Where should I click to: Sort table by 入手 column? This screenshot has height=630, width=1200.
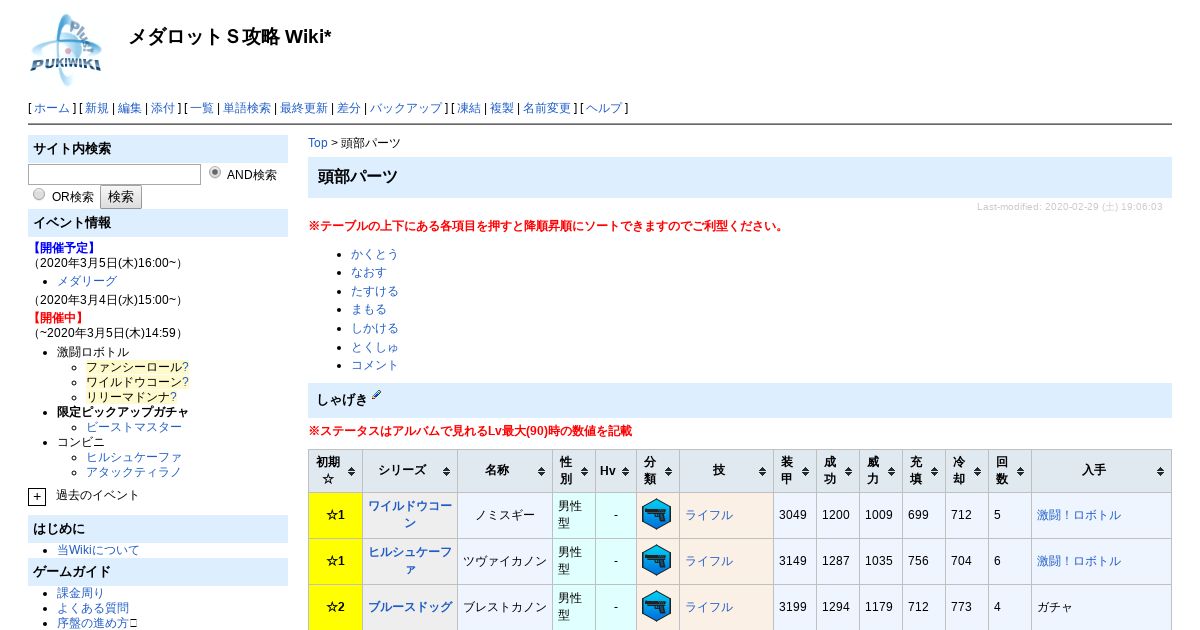pos(1101,471)
